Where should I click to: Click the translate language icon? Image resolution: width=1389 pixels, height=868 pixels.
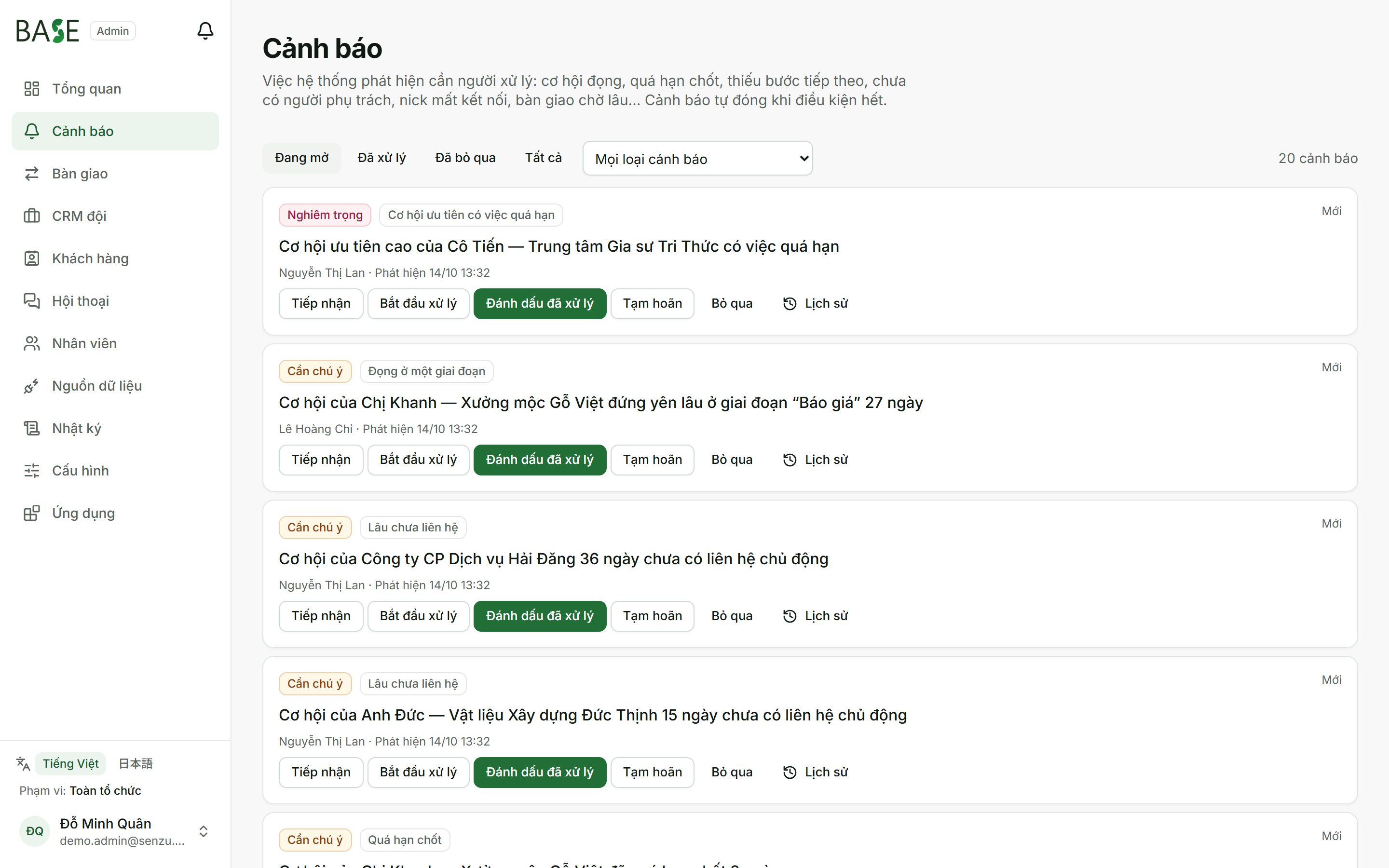[23, 763]
